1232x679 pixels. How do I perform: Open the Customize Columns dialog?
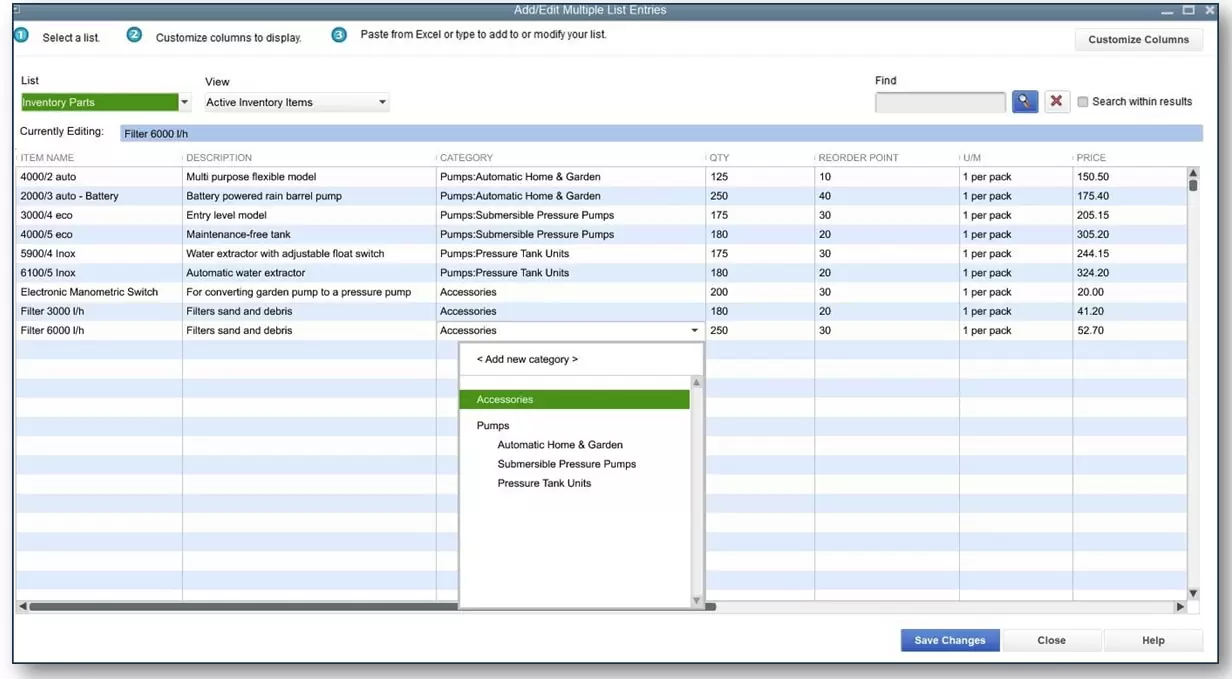pyautogui.click(x=1138, y=40)
